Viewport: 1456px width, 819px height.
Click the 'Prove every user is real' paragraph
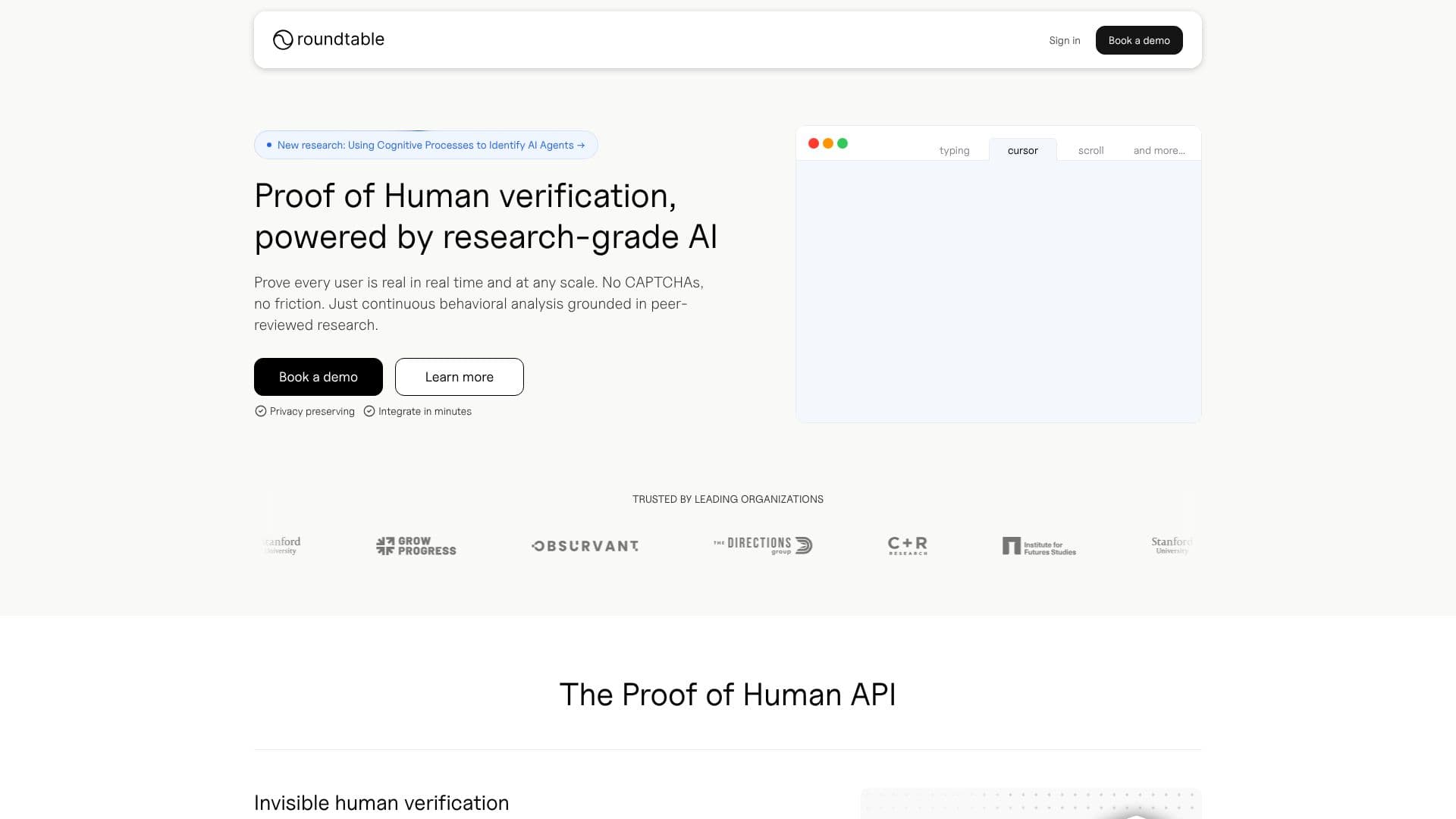click(479, 303)
